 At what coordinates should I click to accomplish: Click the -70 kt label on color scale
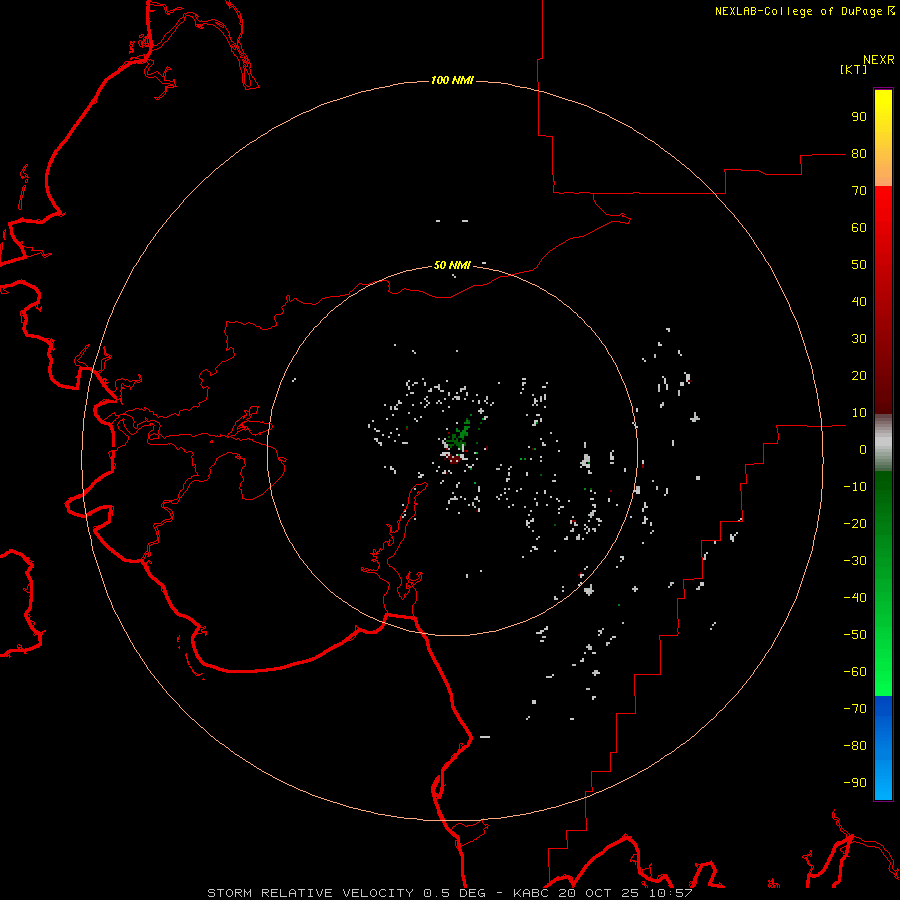pos(855,709)
